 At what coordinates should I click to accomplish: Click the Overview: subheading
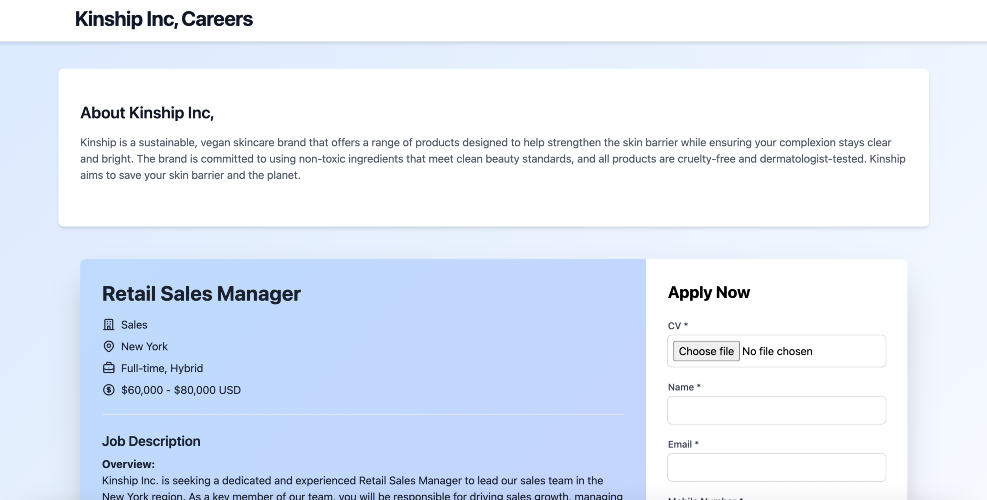click(128, 465)
